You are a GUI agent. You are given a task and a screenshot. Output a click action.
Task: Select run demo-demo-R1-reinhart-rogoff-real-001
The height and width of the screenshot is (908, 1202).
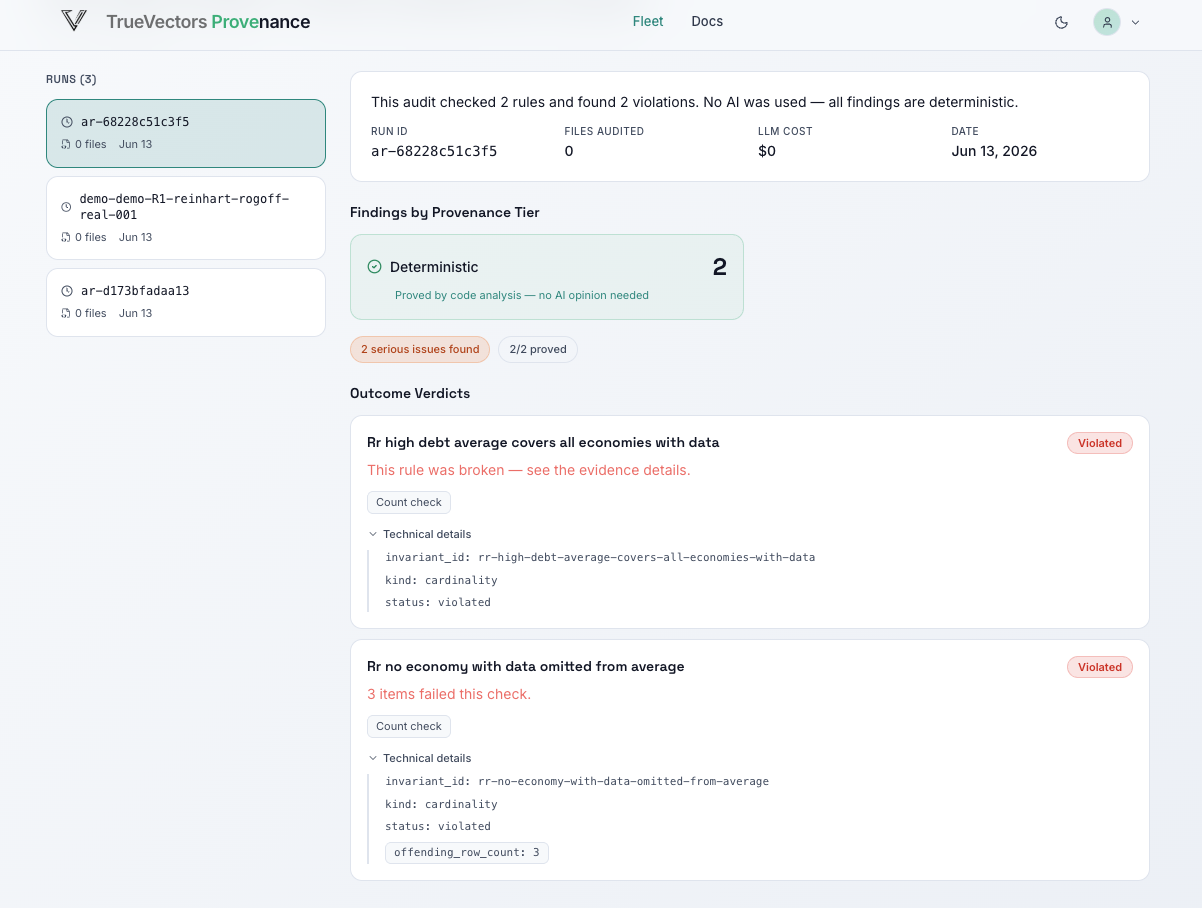point(186,218)
